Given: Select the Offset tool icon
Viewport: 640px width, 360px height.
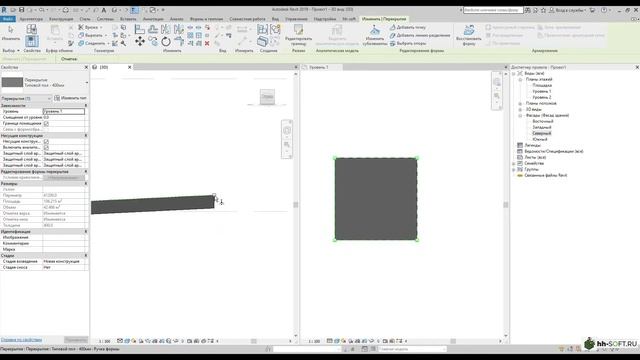Looking at the screenshot, I should click(x=153, y=29).
